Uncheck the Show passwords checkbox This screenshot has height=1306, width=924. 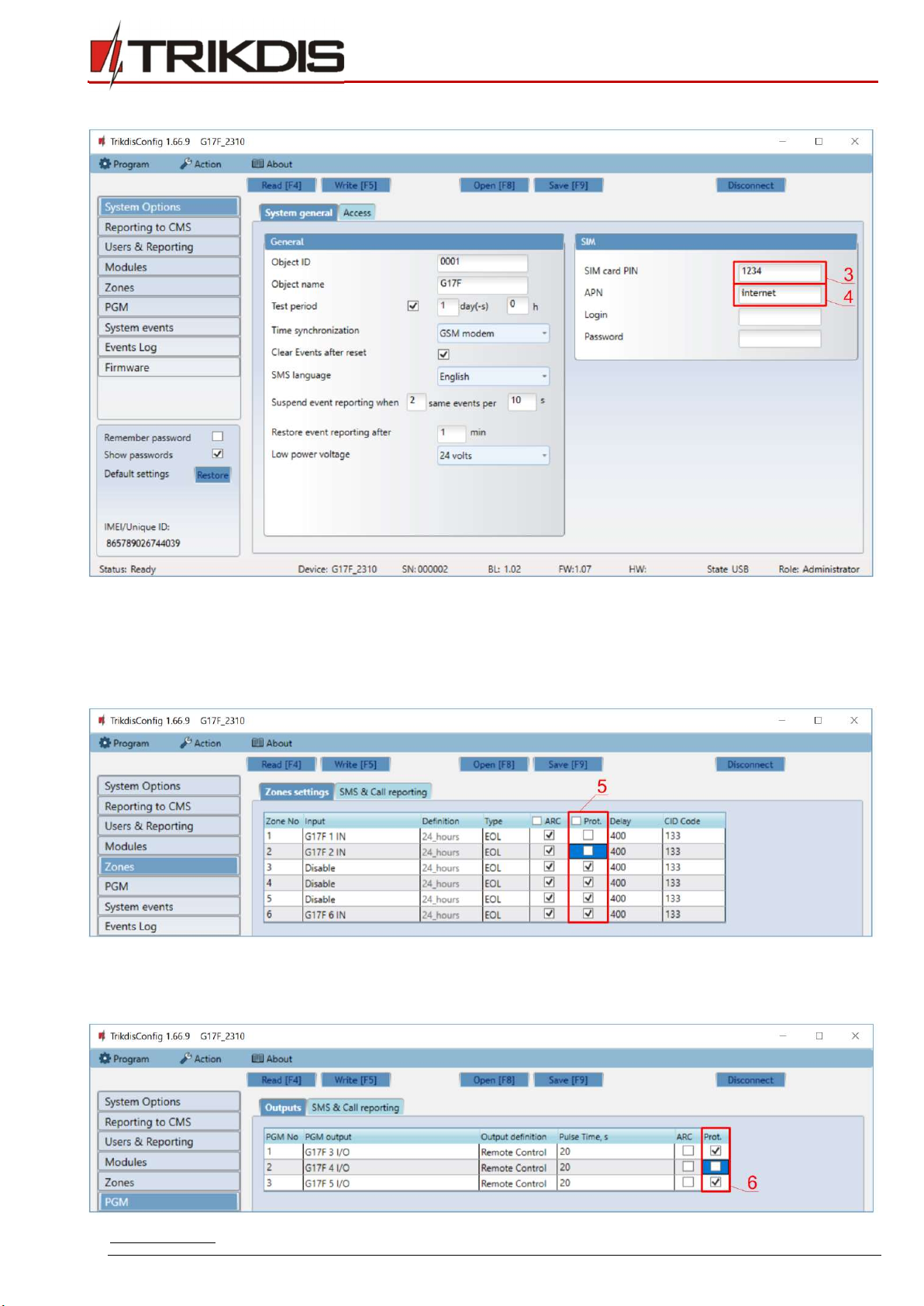[x=218, y=454]
